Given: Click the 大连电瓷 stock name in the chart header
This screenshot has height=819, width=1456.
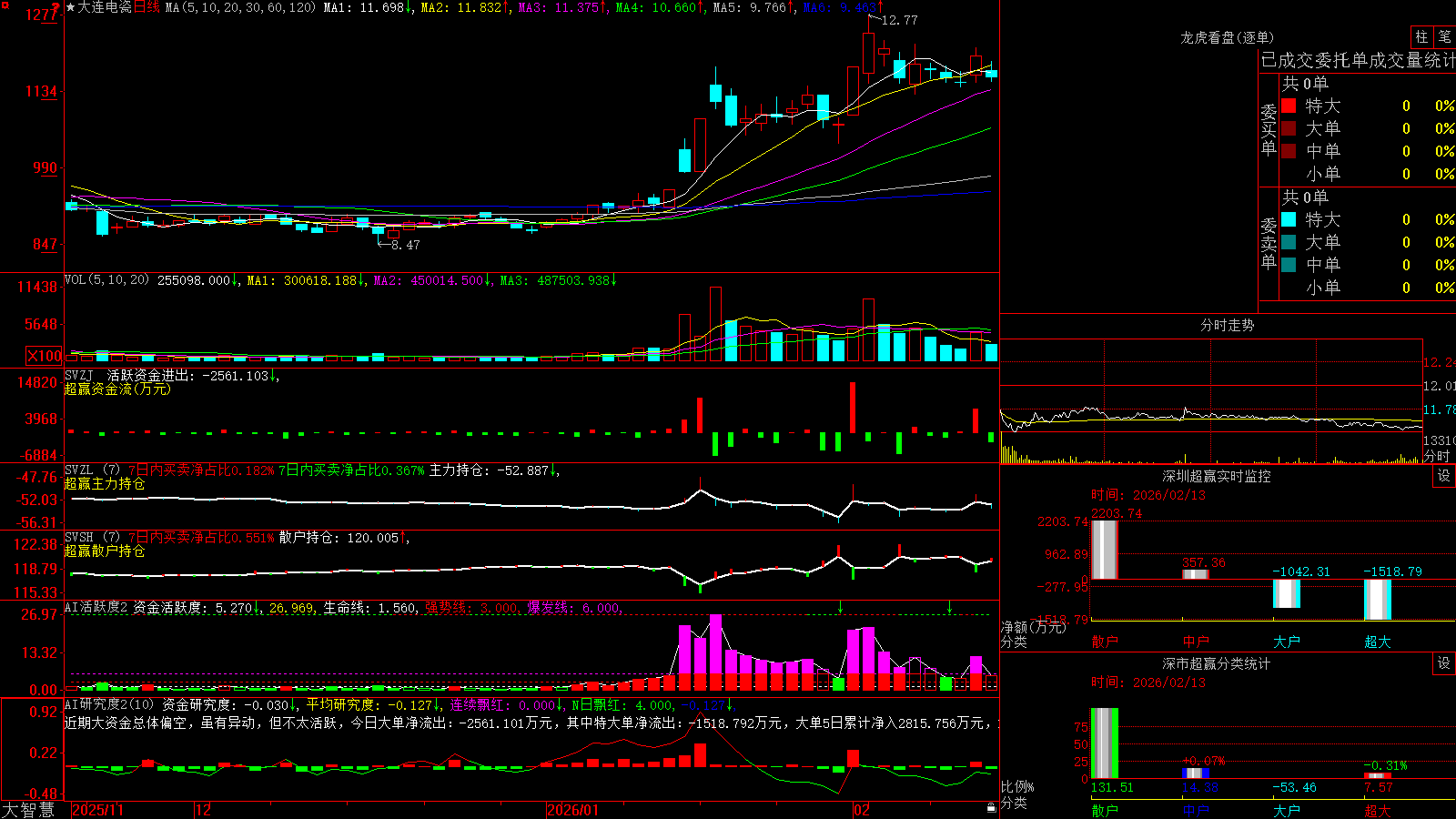Looking at the screenshot, I should pos(105,7).
